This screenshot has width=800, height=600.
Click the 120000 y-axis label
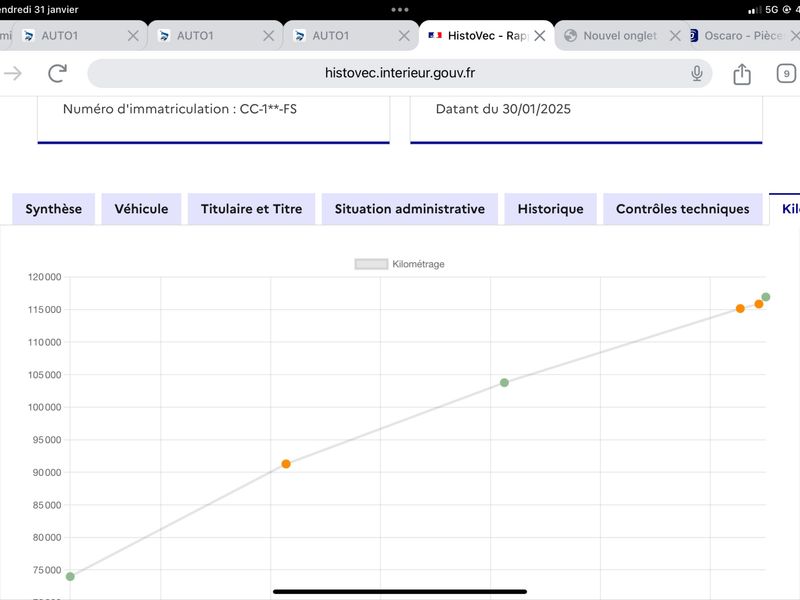(x=44, y=277)
